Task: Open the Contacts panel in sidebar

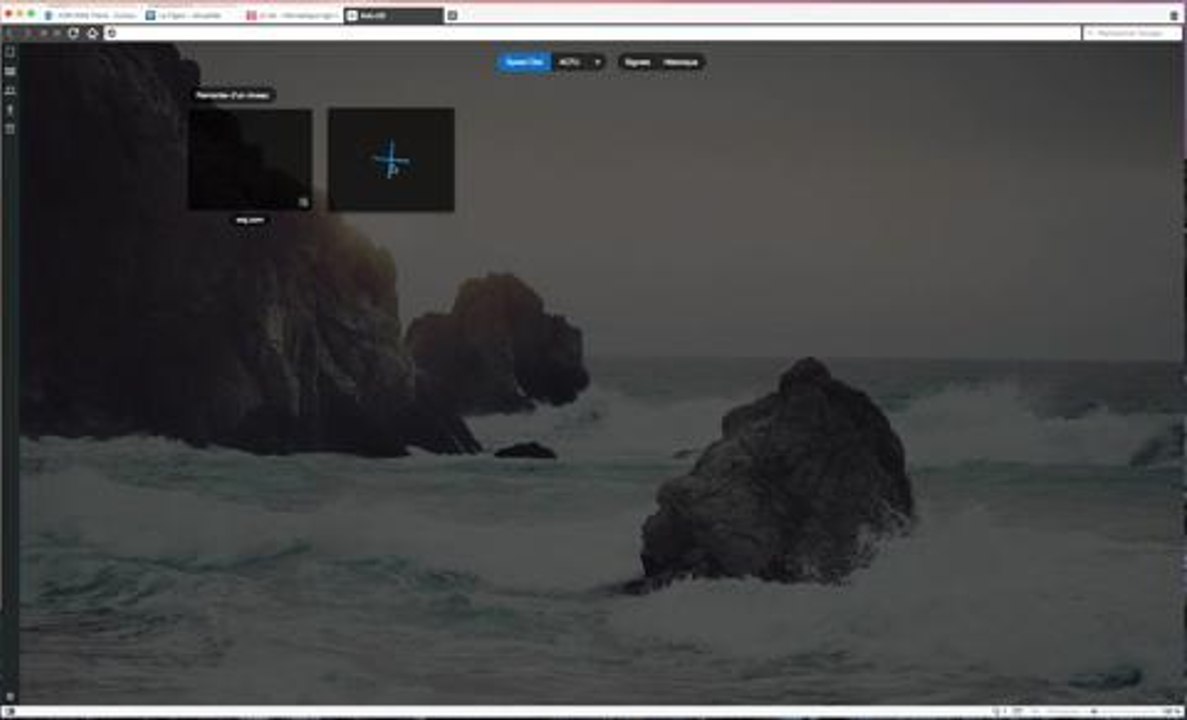Action: coord(10,91)
